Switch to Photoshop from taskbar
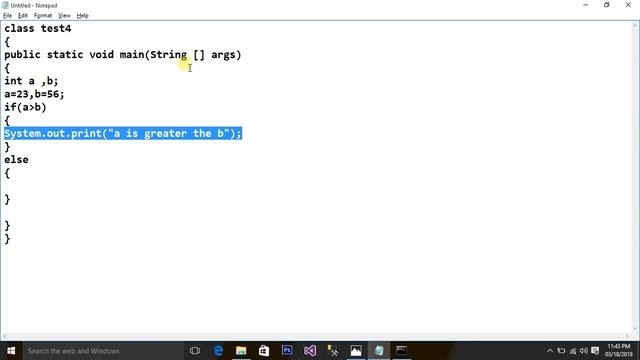This screenshot has width=640, height=360. 287,351
